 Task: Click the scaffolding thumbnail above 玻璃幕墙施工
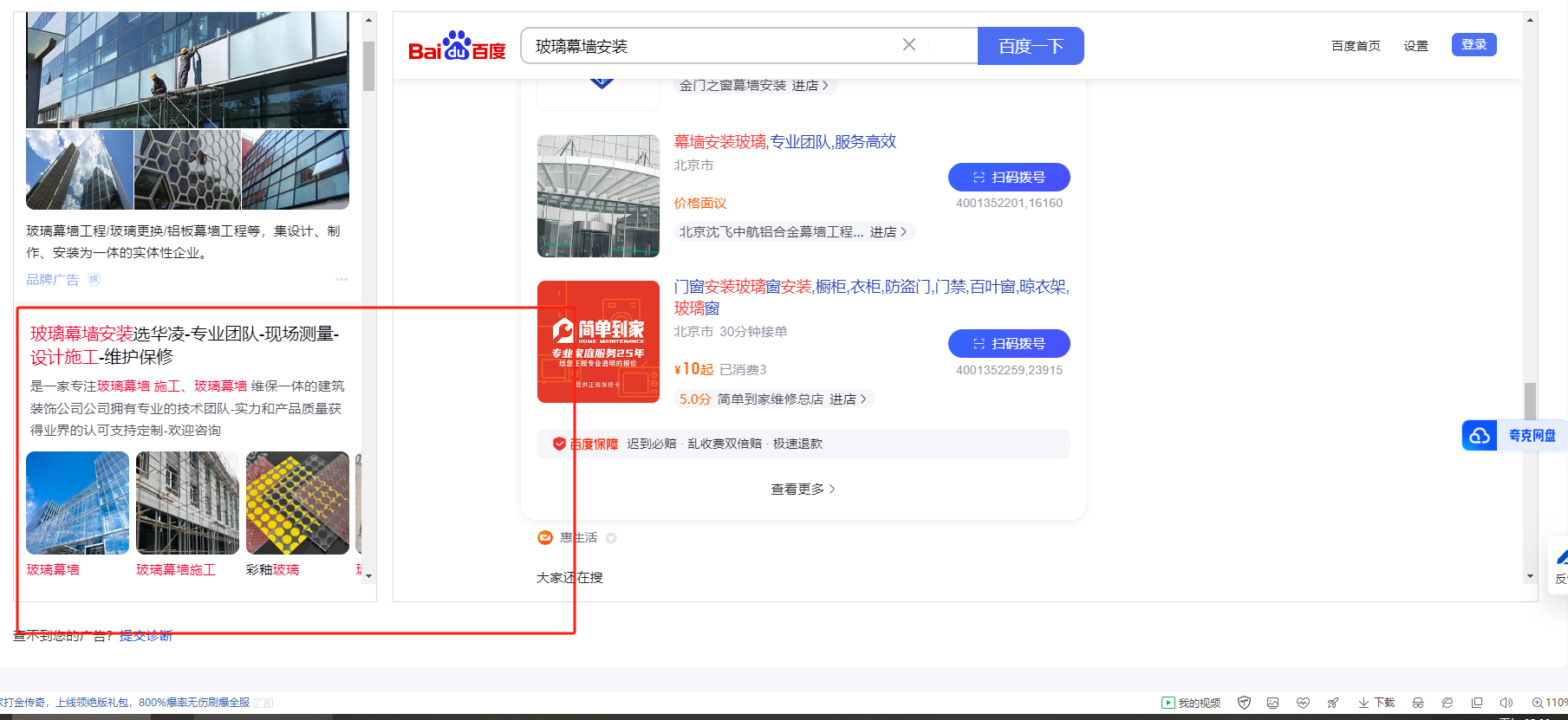[187, 503]
